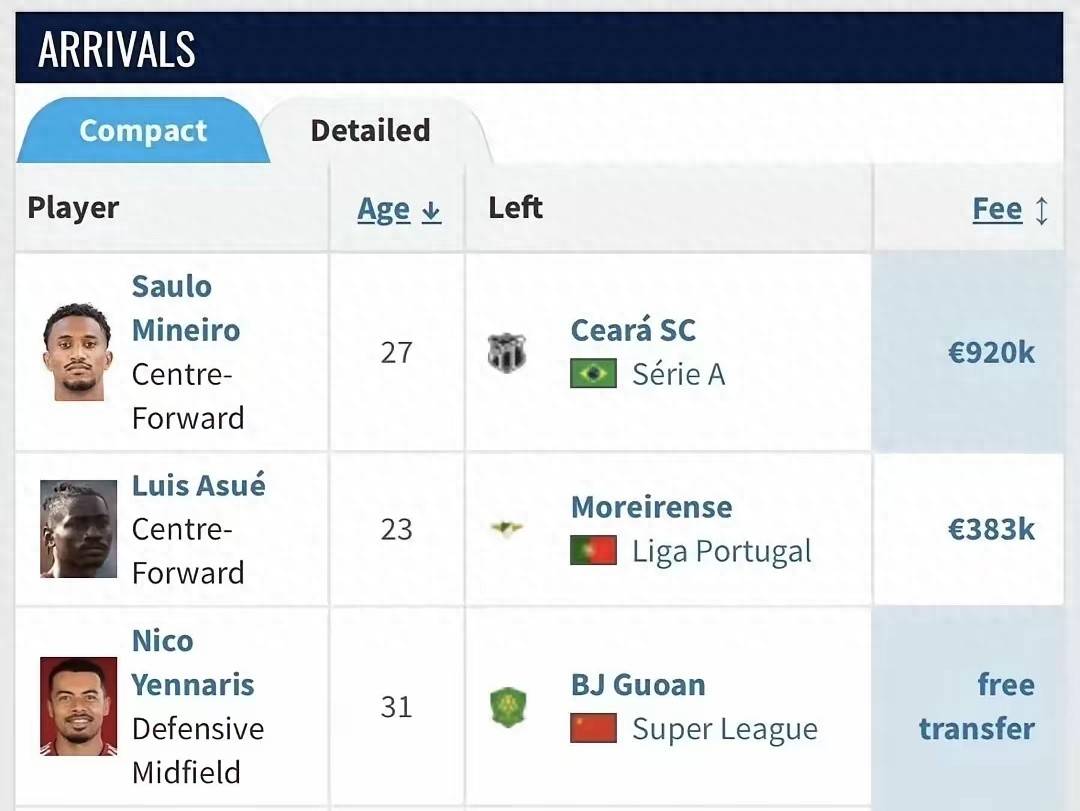
Task: Sort arrivals by Fee column
Action: click(997, 210)
